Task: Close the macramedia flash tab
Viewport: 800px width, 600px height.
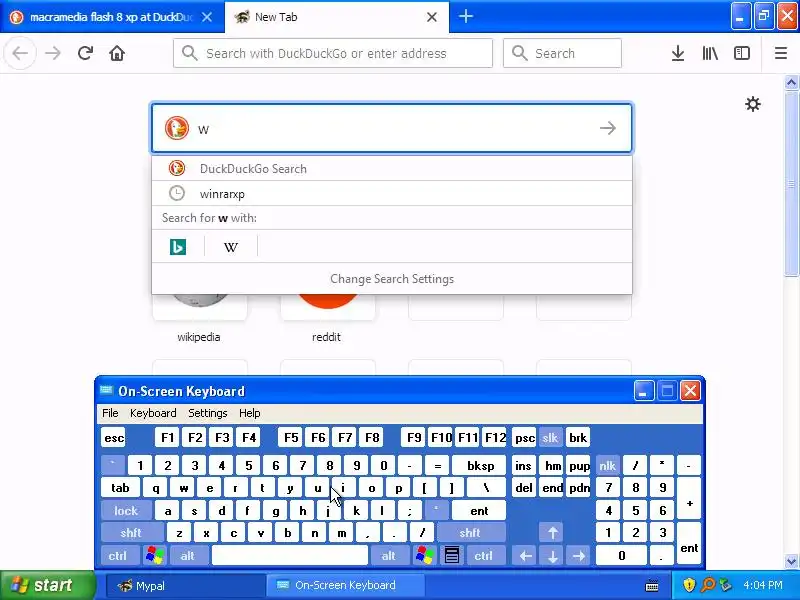Action: 207,17
